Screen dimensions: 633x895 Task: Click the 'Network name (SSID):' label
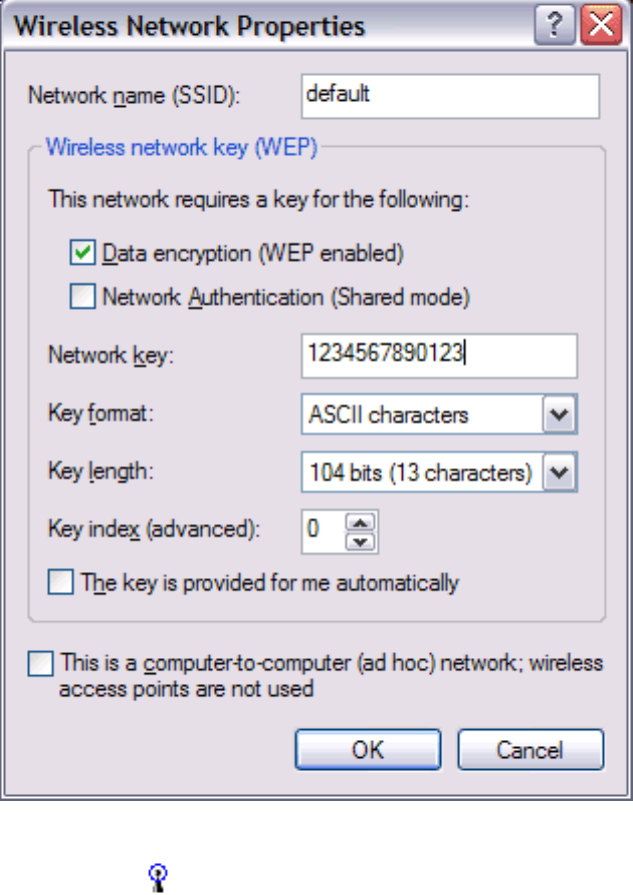point(137,97)
